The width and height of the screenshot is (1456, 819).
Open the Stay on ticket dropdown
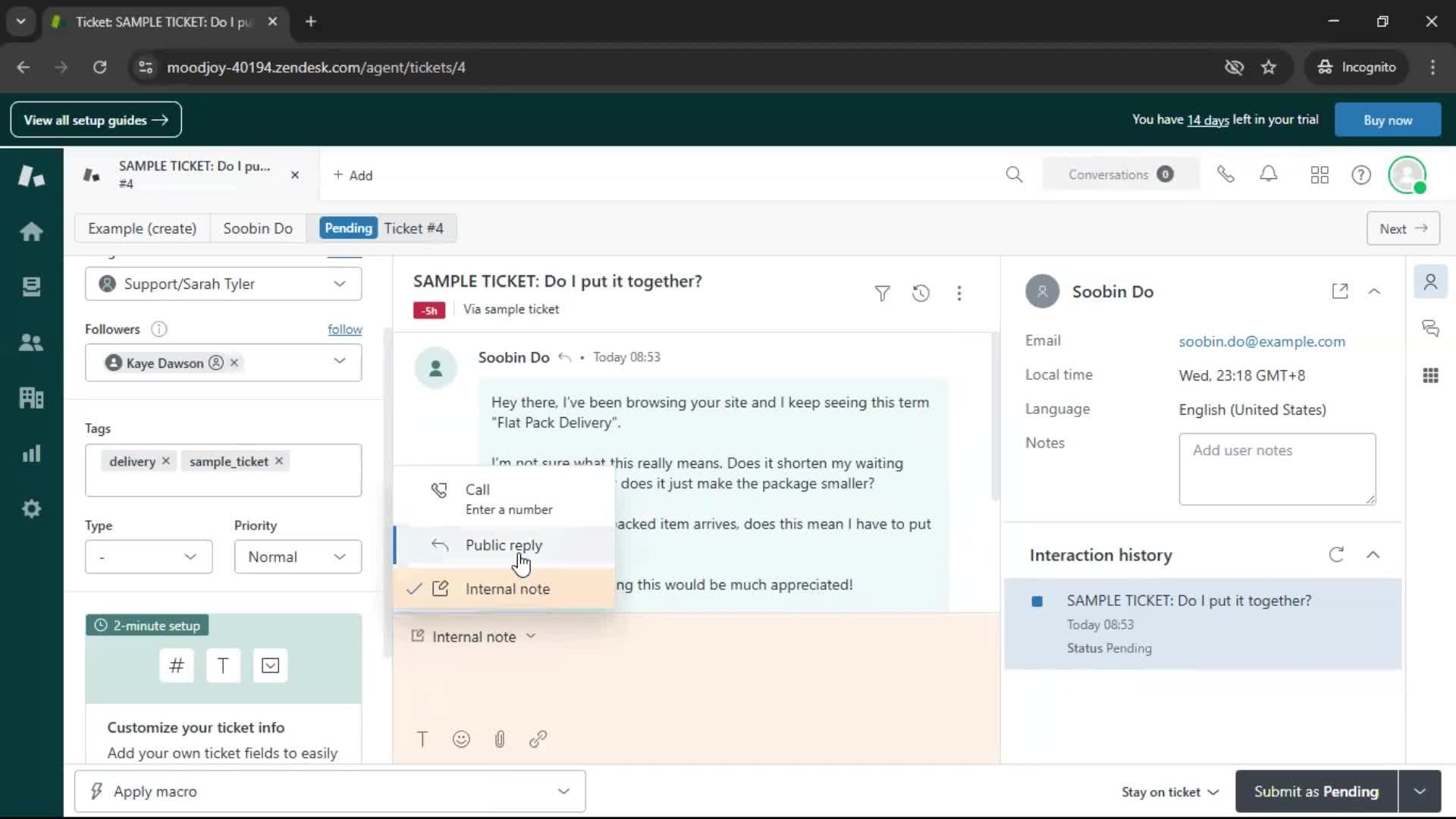[1170, 792]
